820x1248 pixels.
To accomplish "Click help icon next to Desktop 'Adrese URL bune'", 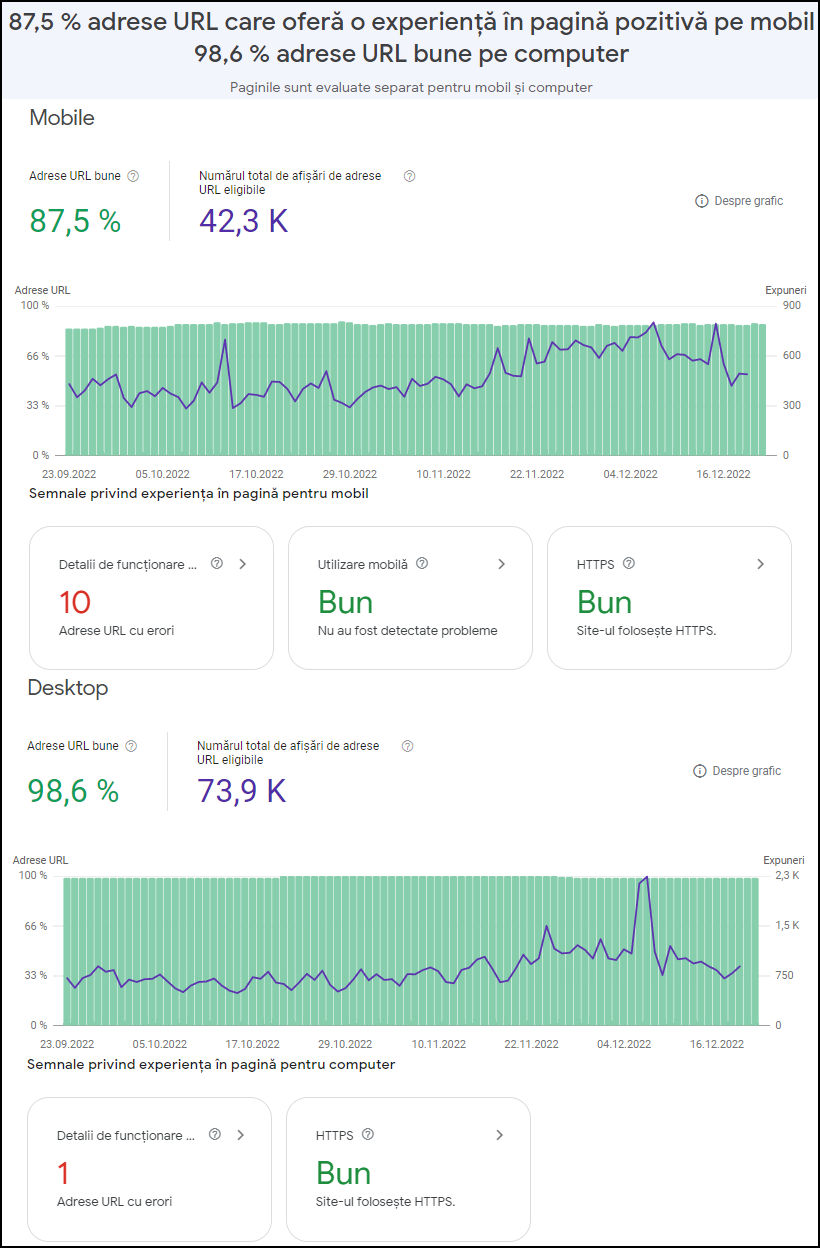I will coord(131,746).
